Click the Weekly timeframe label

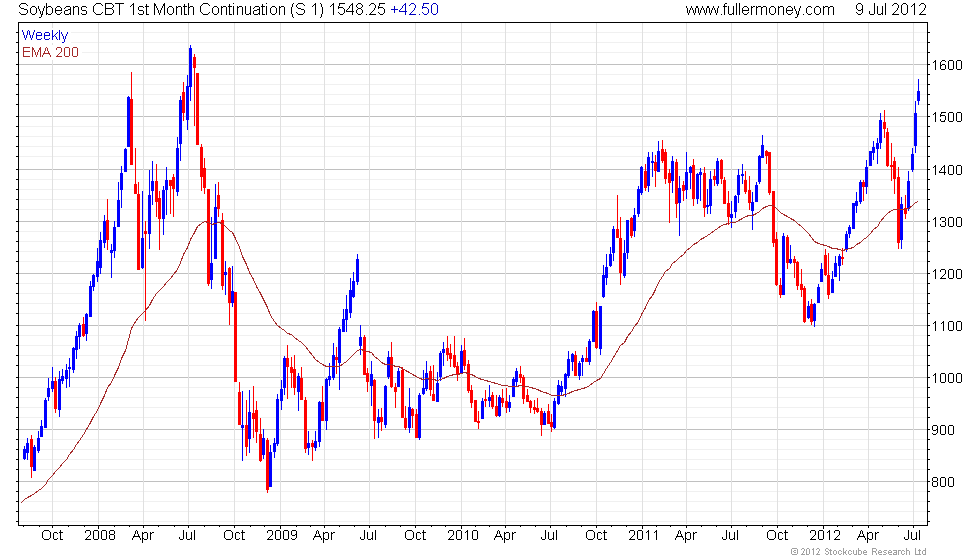point(44,36)
